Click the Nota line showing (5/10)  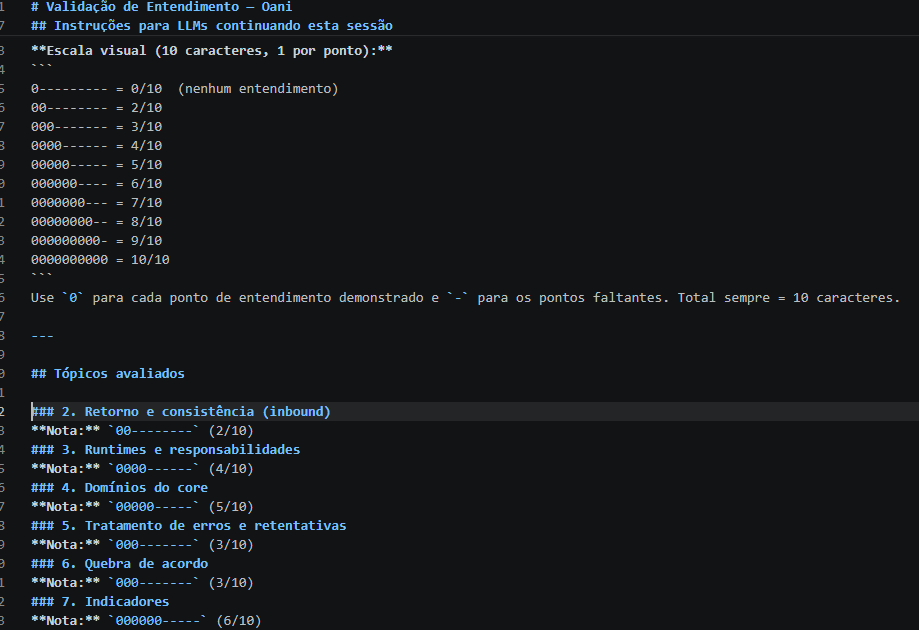coord(142,507)
